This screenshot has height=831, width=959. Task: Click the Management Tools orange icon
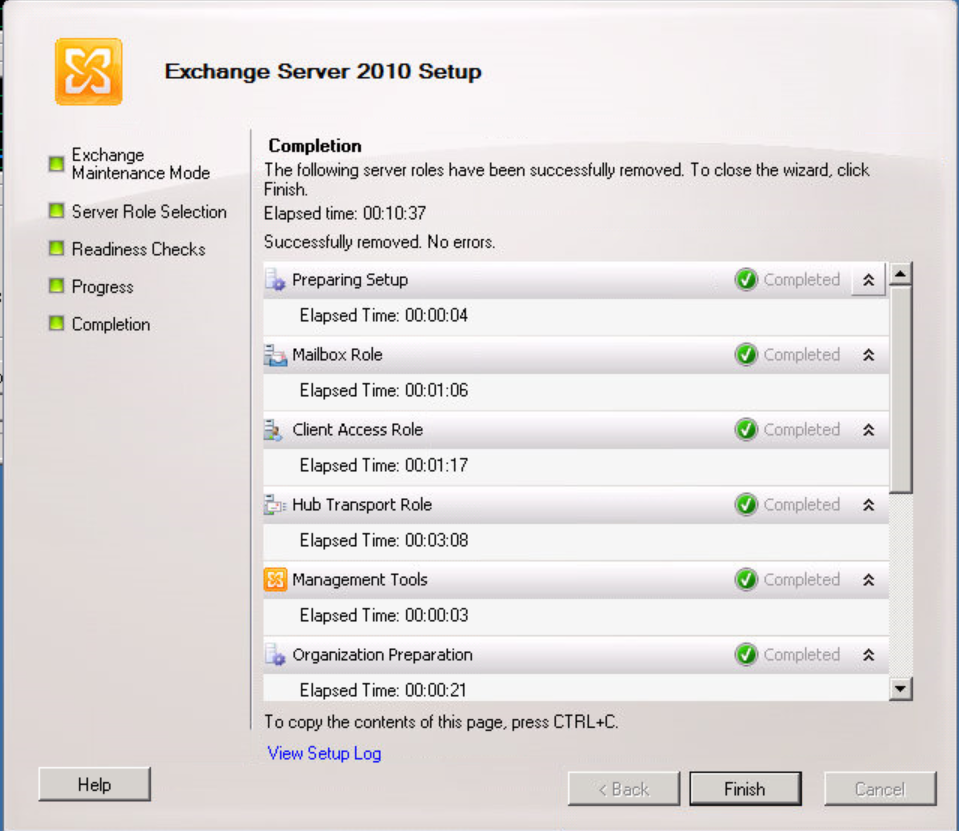(x=275, y=580)
